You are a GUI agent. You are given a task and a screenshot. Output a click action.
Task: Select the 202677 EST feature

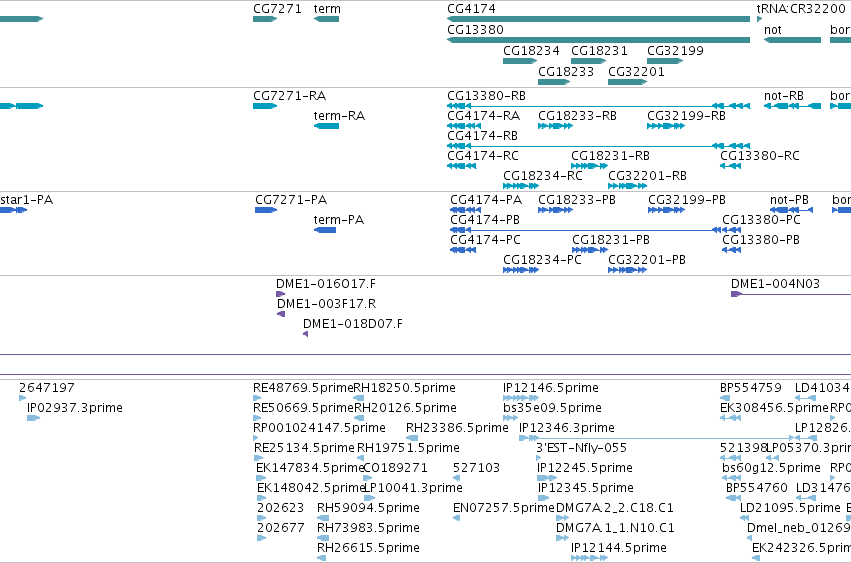click(x=262, y=539)
